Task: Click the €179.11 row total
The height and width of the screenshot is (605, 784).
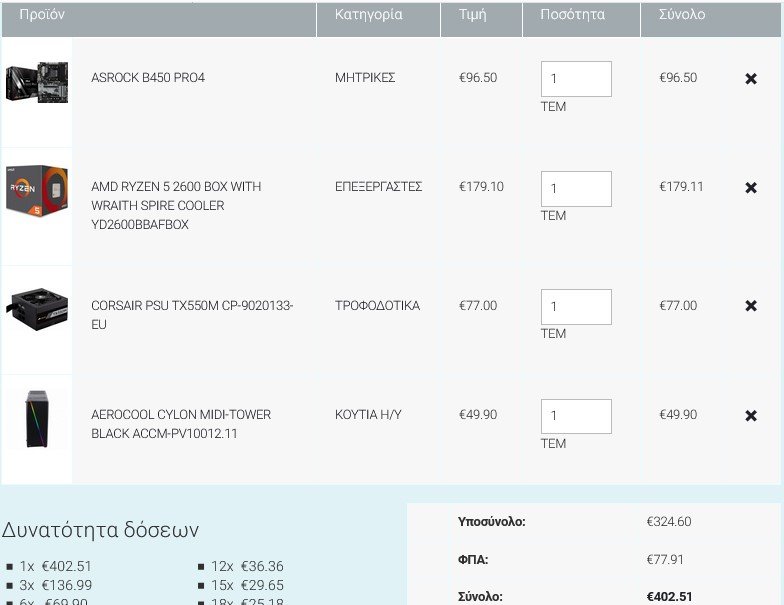Action: point(681,186)
